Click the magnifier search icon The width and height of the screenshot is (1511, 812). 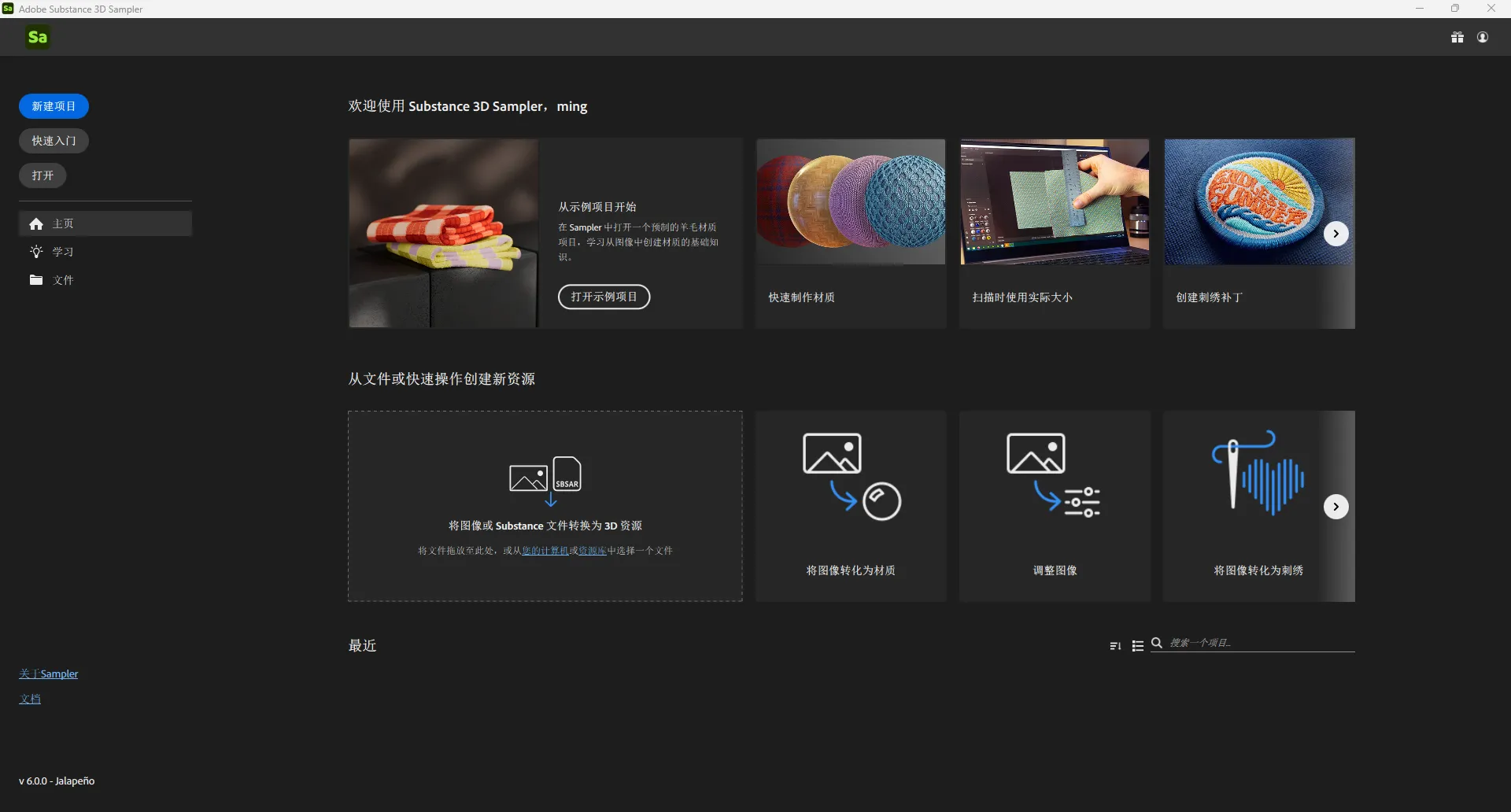(1157, 644)
